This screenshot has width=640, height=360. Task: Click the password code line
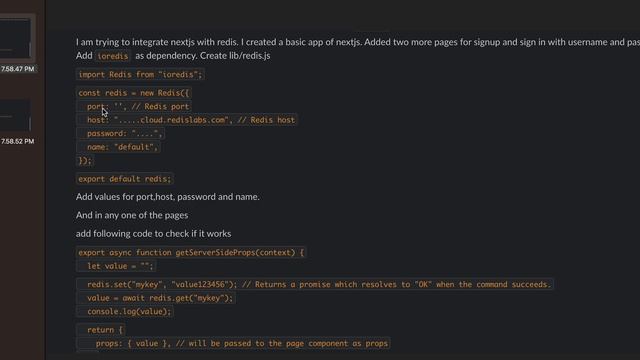click(x=120, y=133)
